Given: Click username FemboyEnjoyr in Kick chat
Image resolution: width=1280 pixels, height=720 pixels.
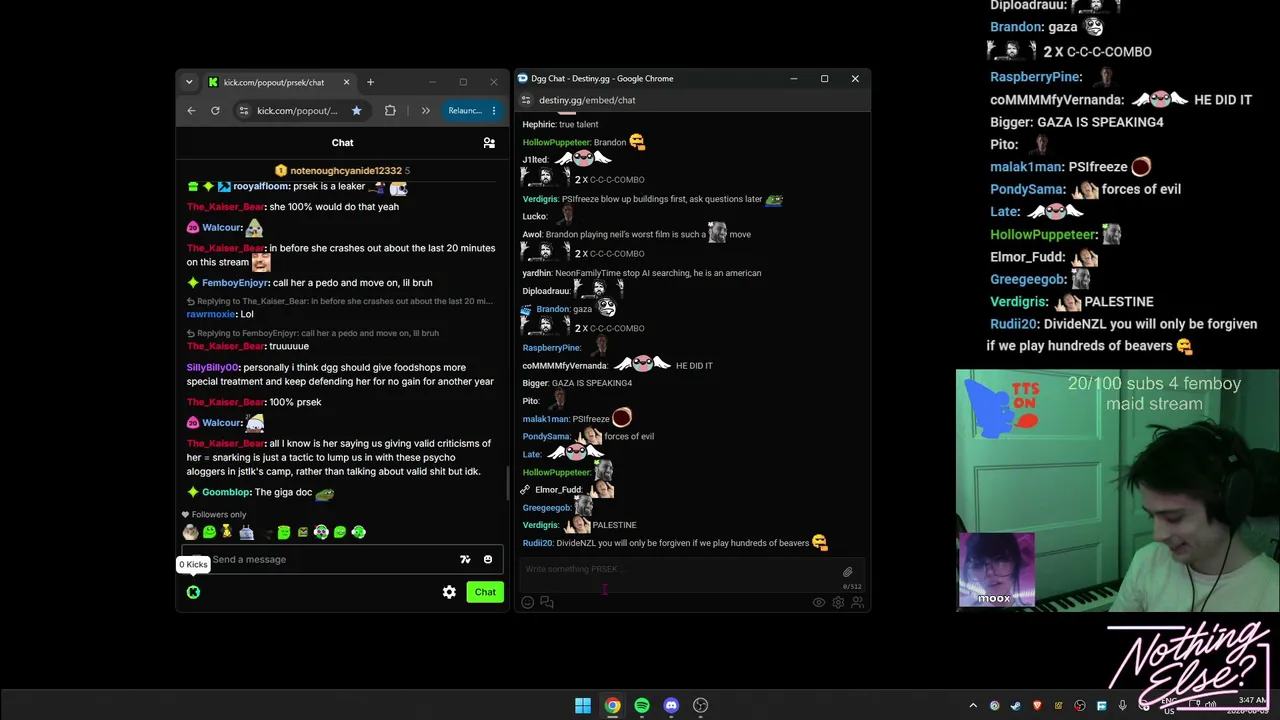Looking at the screenshot, I should point(235,283).
